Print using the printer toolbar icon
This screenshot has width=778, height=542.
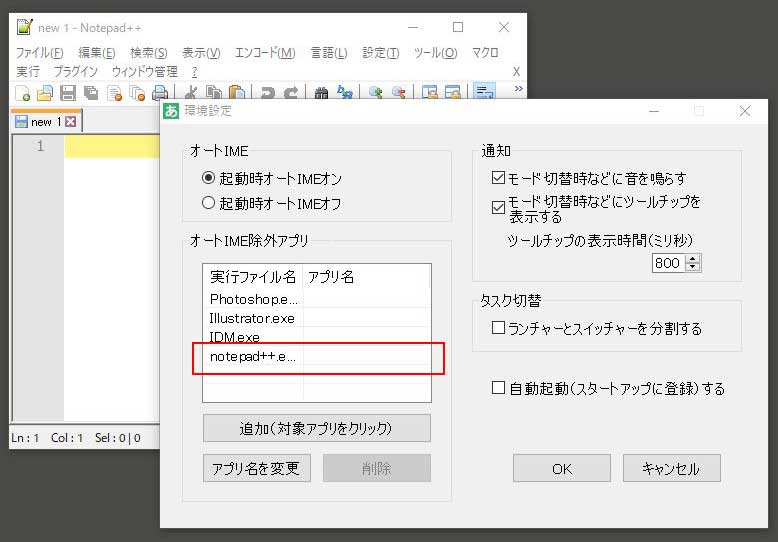pyautogui.click(x=160, y=93)
